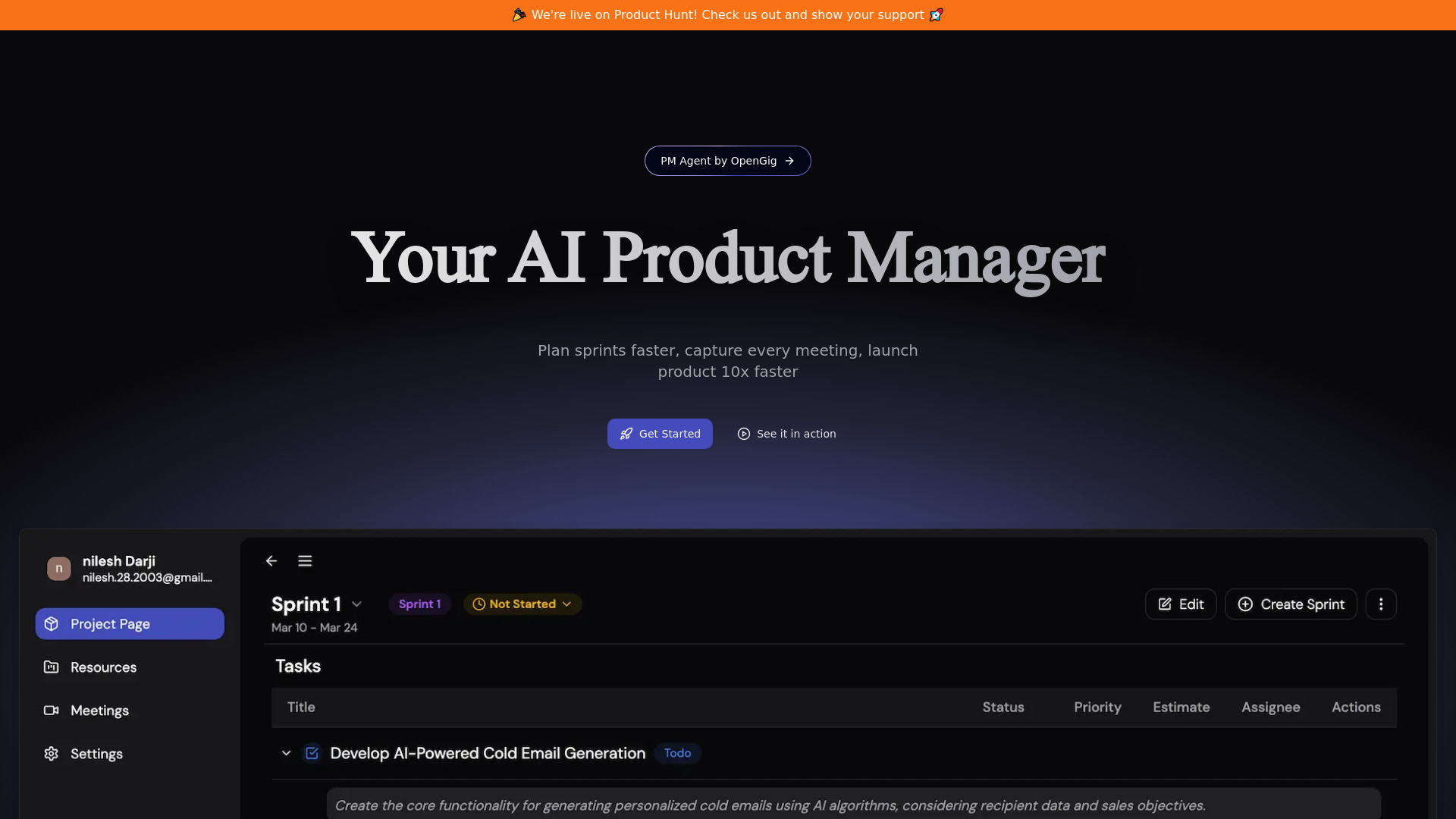
Task: Click the task checkbox beside develop AI-Powered task
Action: (x=311, y=753)
